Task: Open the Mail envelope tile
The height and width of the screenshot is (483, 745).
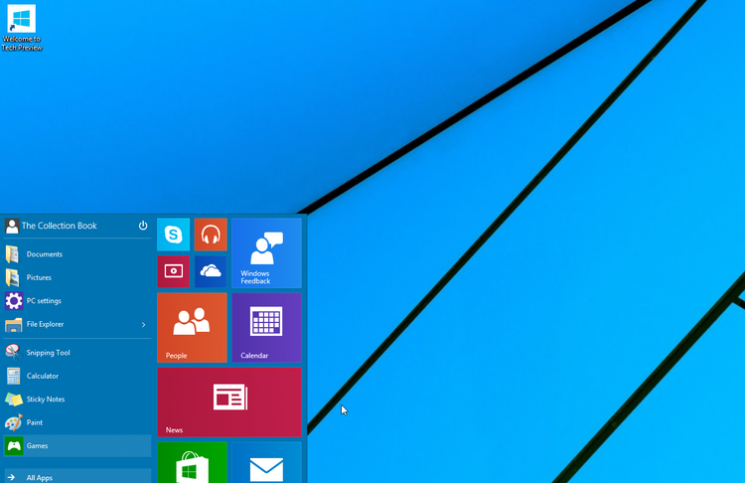Action: tap(267, 463)
